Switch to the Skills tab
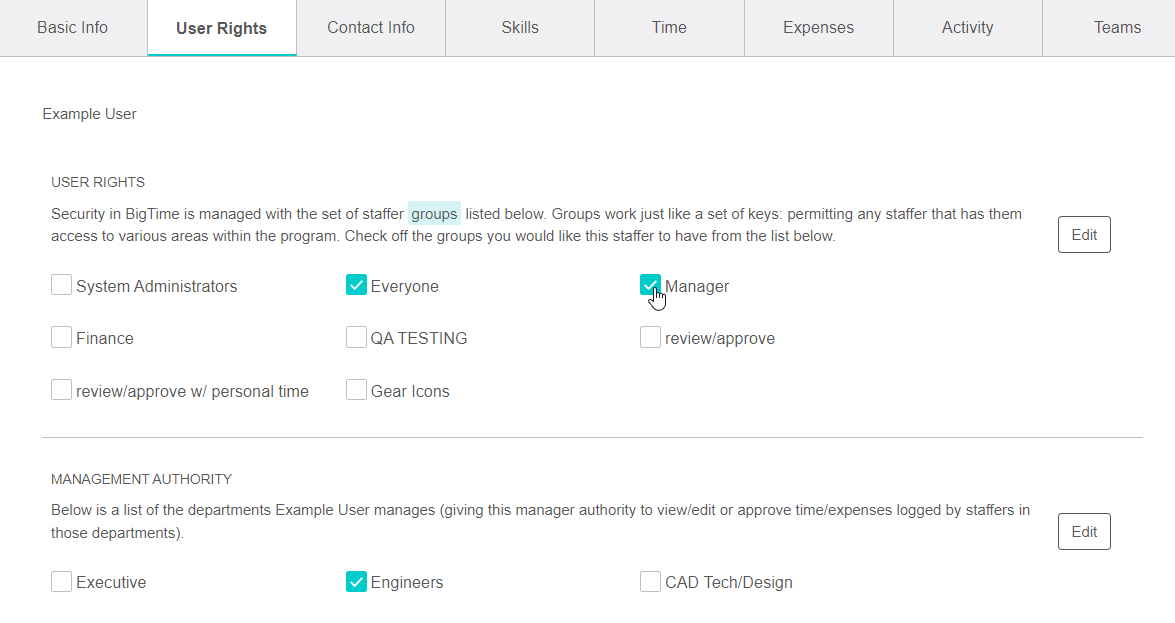Image resolution: width=1175 pixels, height=623 pixels. point(520,27)
